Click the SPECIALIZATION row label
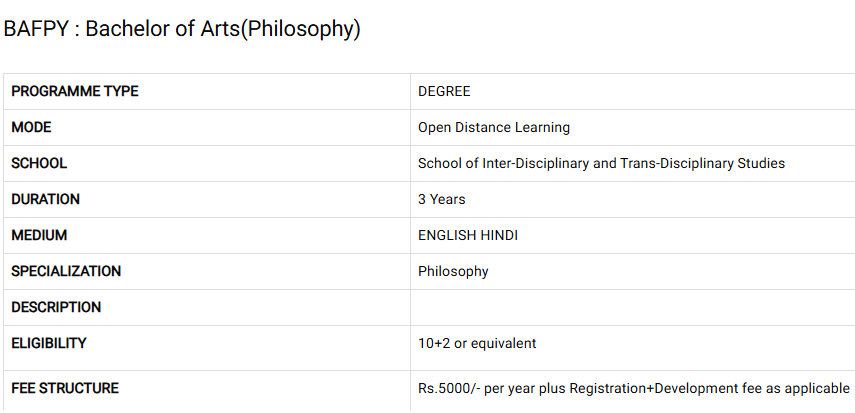 pos(66,271)
